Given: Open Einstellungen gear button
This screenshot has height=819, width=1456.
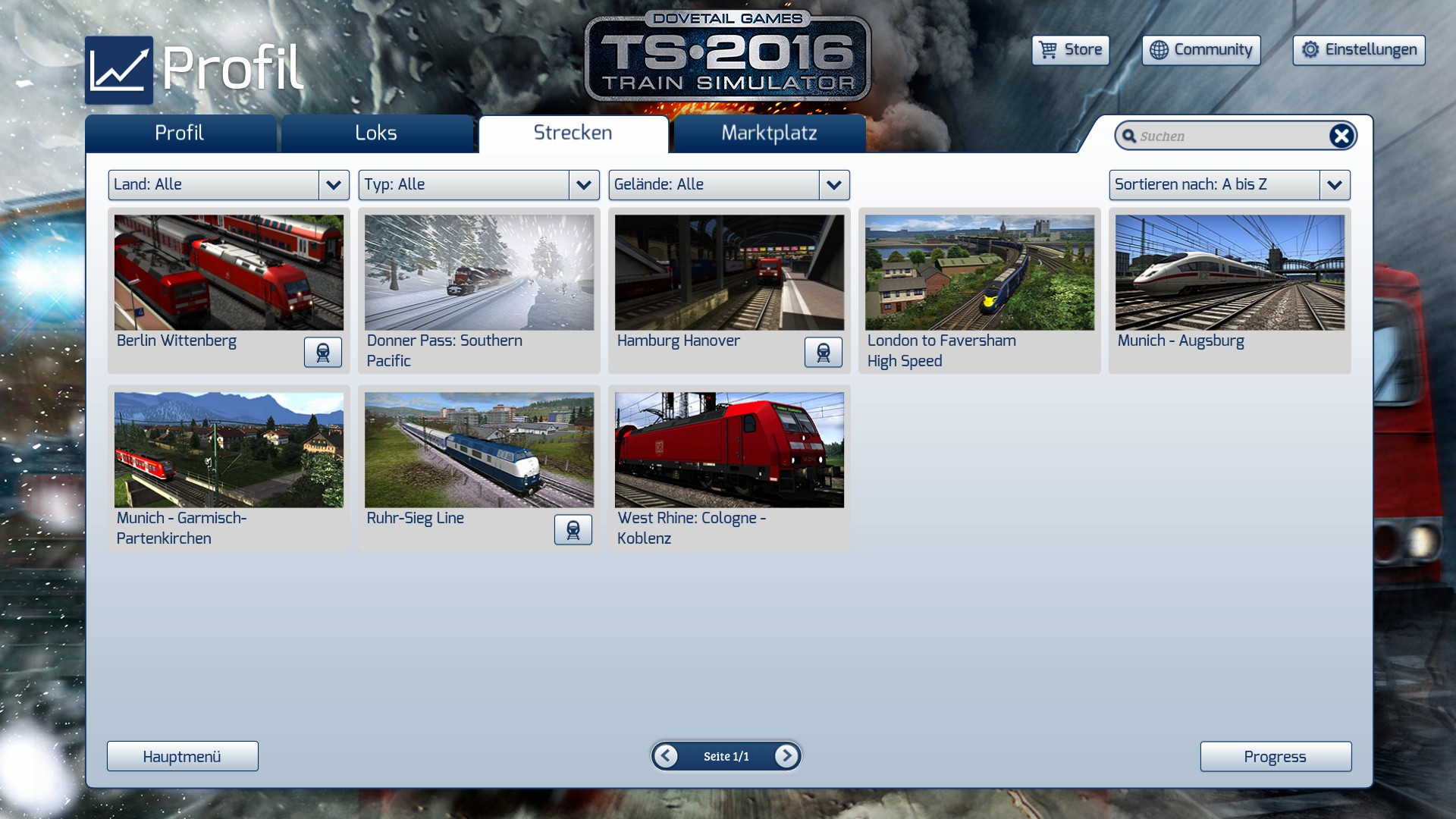Looking at the screenshot, I should pyautogui.click(x=1358, y=50).
